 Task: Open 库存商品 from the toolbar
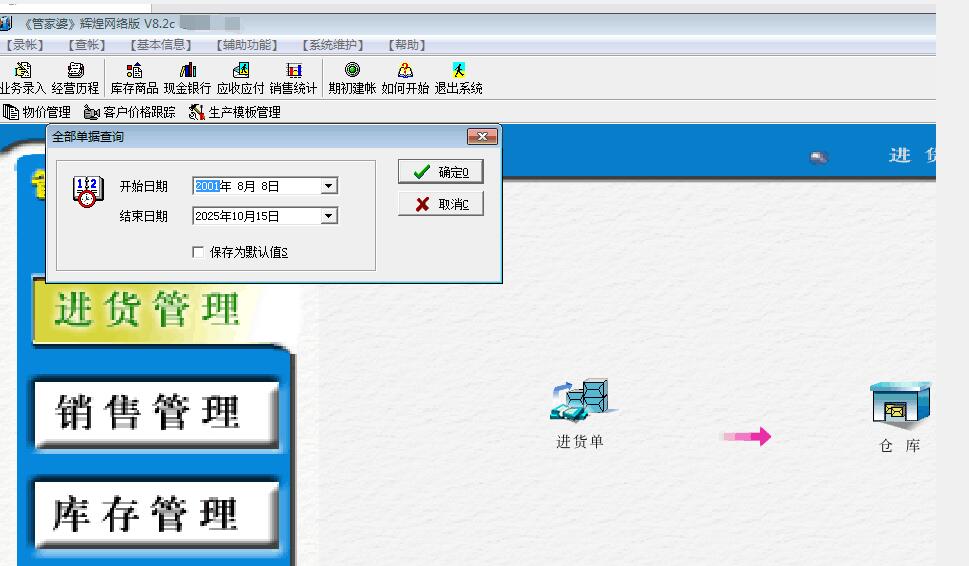(134, 71)
